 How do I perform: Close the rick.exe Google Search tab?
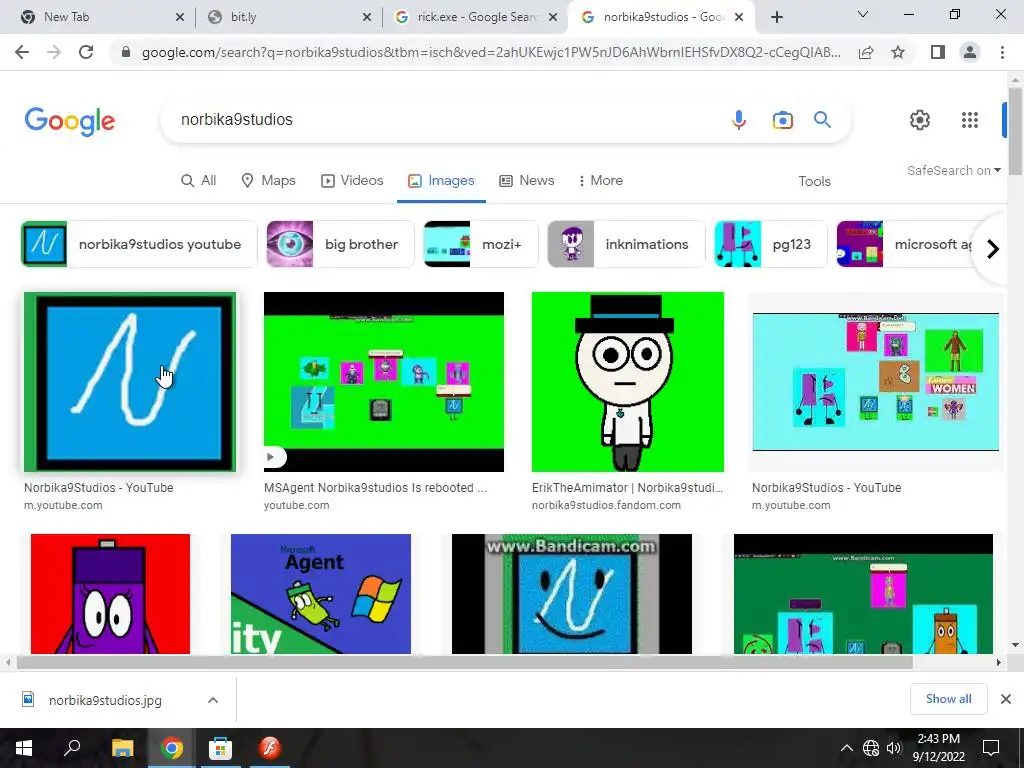553,17
